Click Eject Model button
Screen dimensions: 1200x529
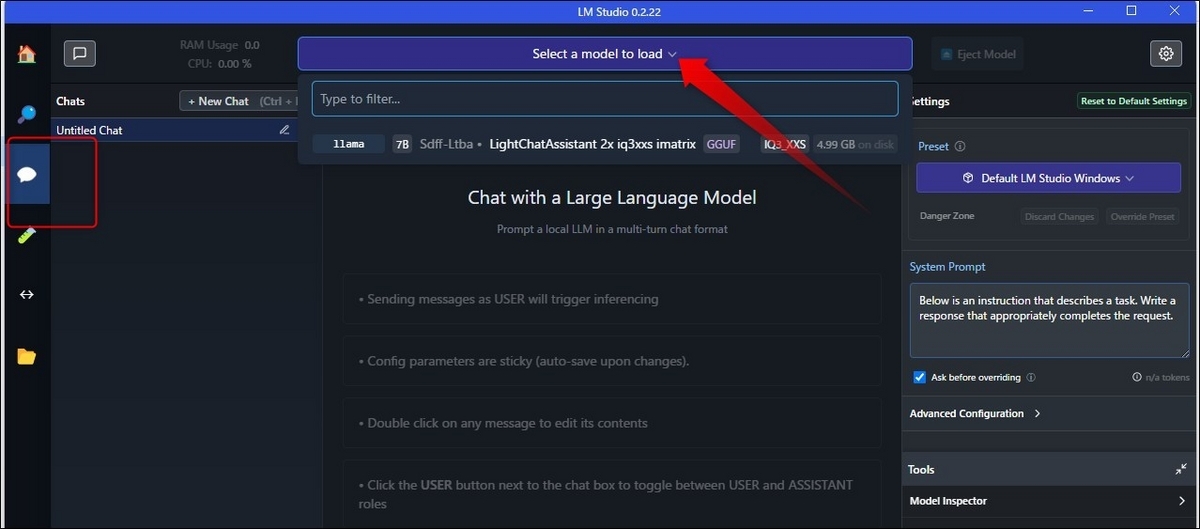click(x=978, y=54)
